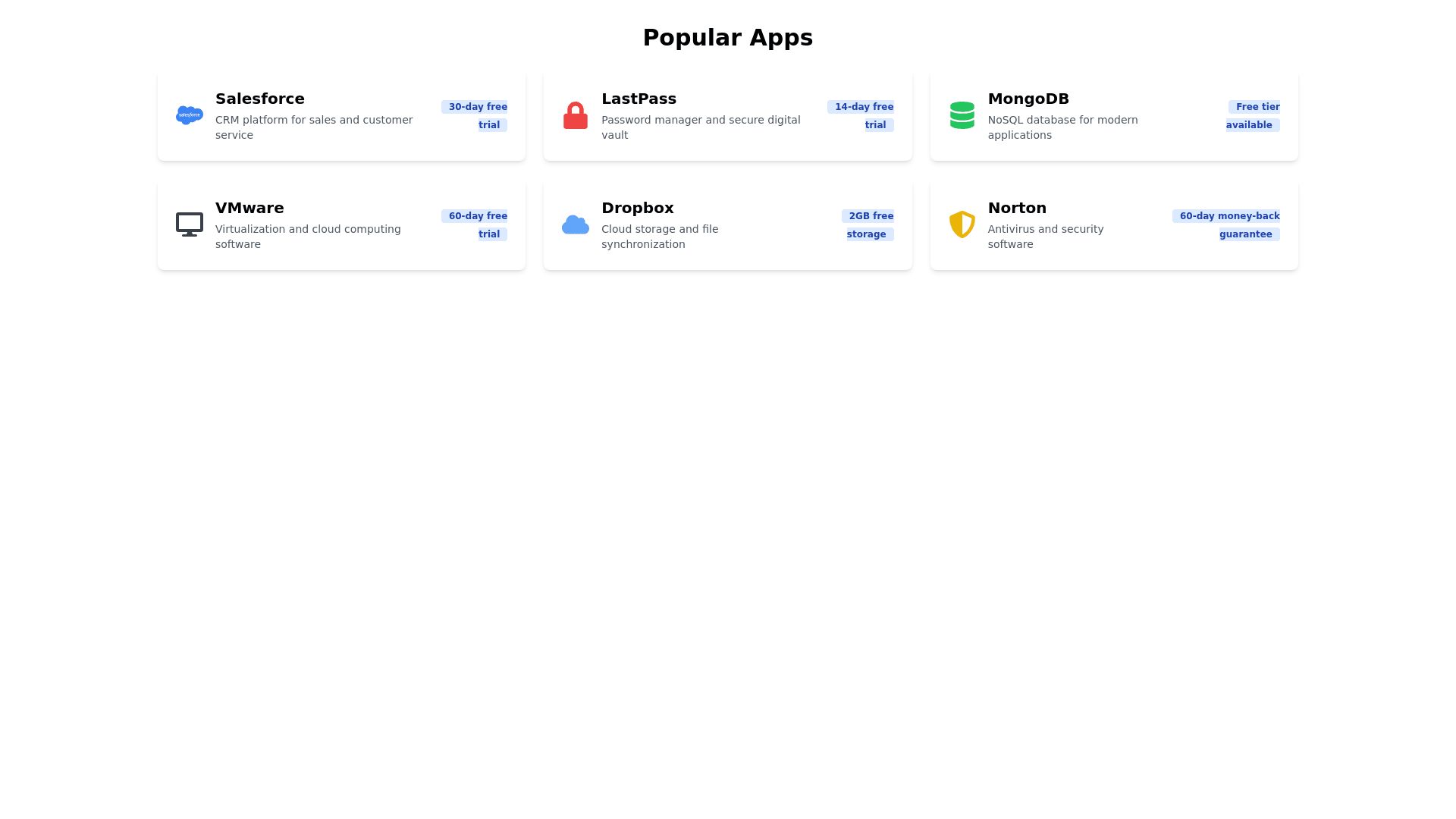
Task: Click the Popular Apps heading
Action: coord(727,38)
